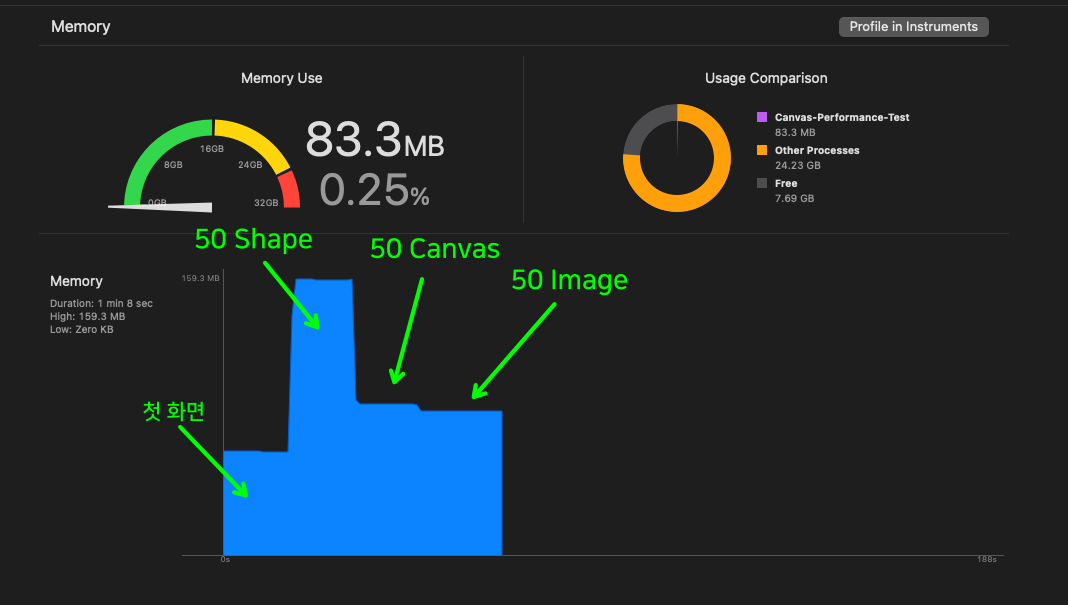This screenshot has height=605, width=1068.
Task: Click the Memory title at top
Action: 80,27
